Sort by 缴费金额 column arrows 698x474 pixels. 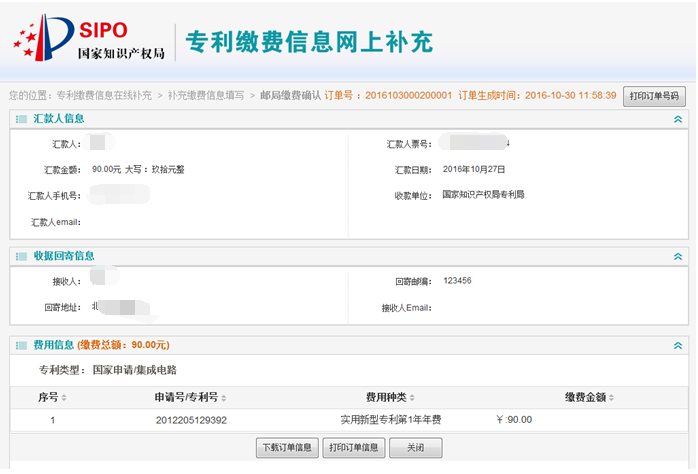click(x=611, y=397)
